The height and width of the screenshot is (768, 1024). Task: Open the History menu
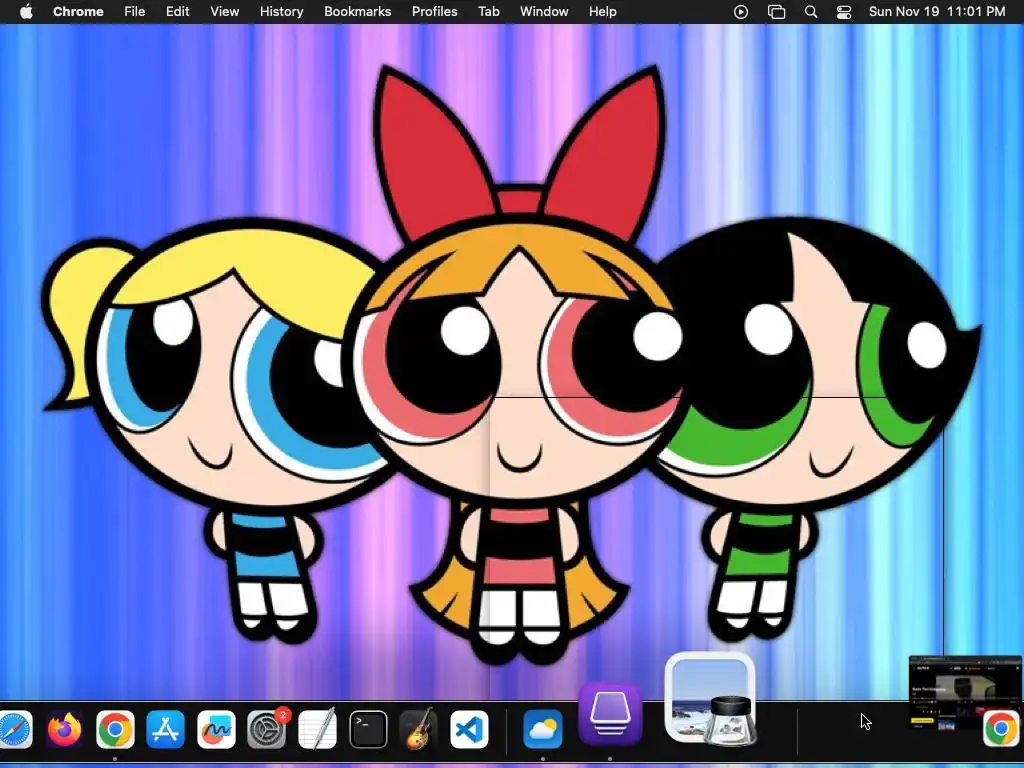[x=281, y=12]
